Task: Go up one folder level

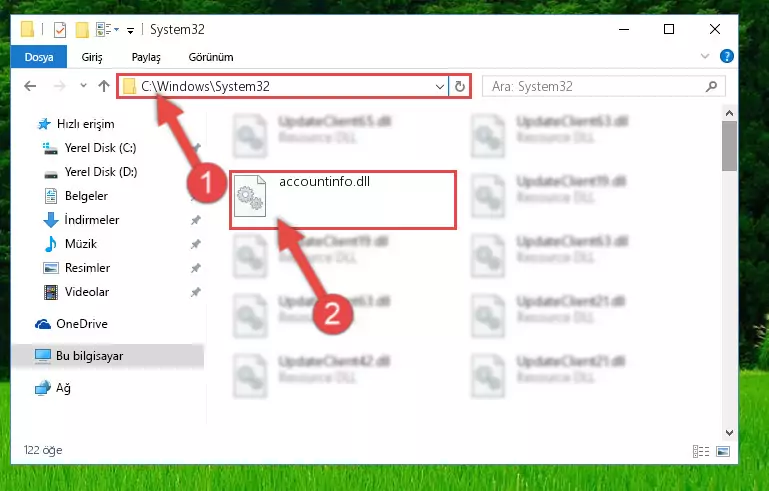Action: pyautogui.click(x=103, y=86)
